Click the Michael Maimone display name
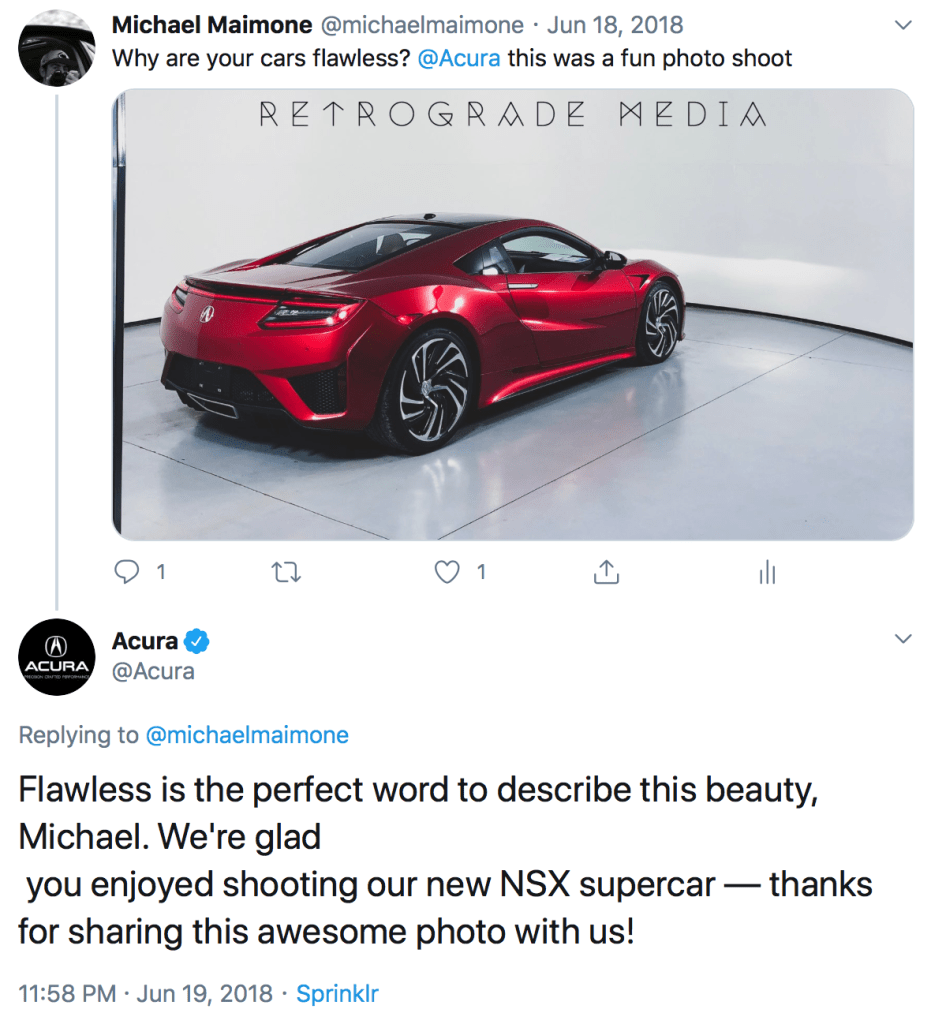This screenshot has height=1024, width=931. click(x=213, y=24)
